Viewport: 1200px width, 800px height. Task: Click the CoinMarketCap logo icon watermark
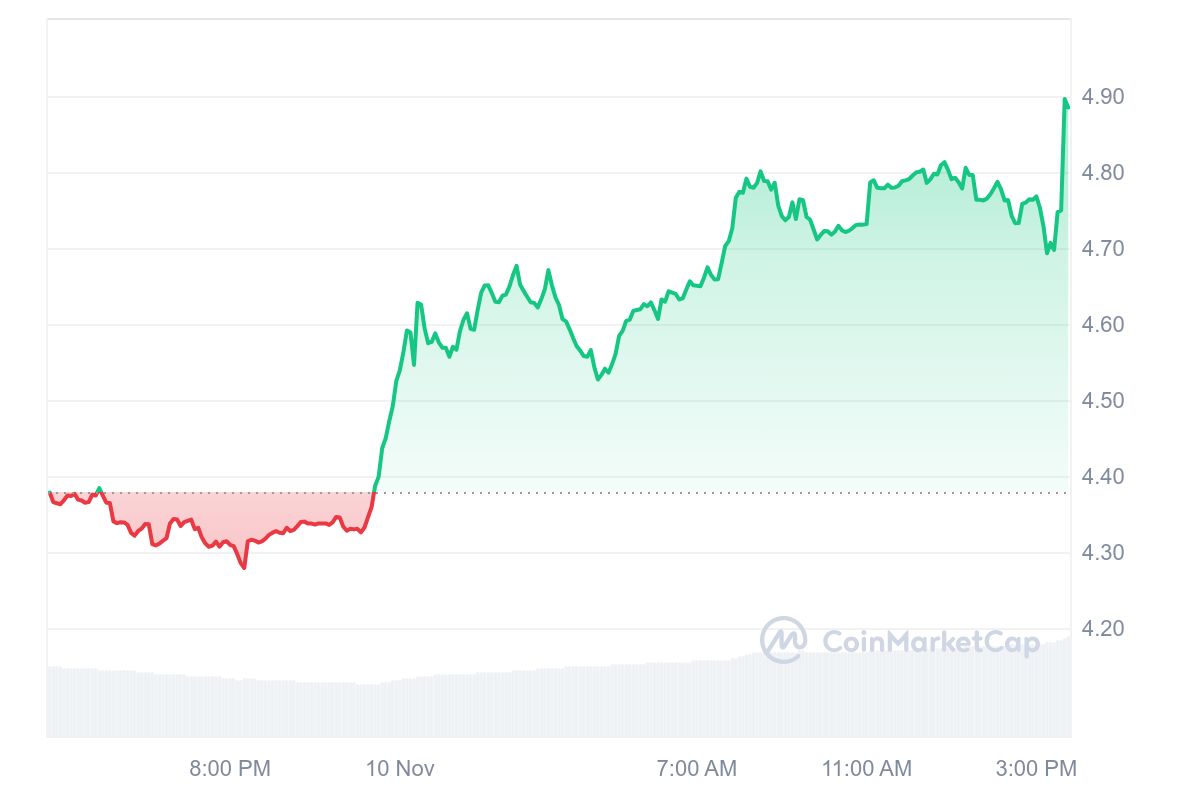point(783,640)
